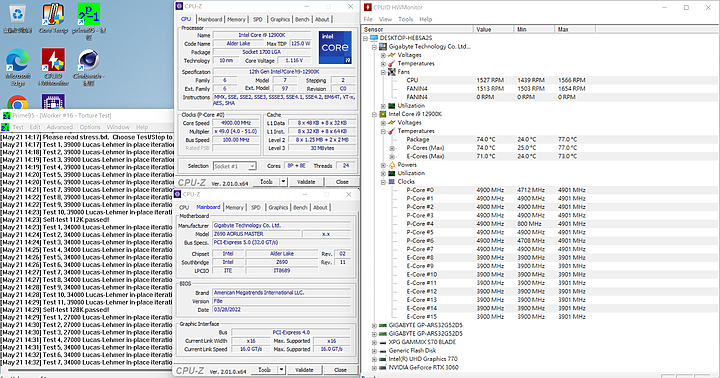Viewport: 720px width, 378px height.
Task: Launch Microsoft Edge desktop icon
Action: (17, 60)
